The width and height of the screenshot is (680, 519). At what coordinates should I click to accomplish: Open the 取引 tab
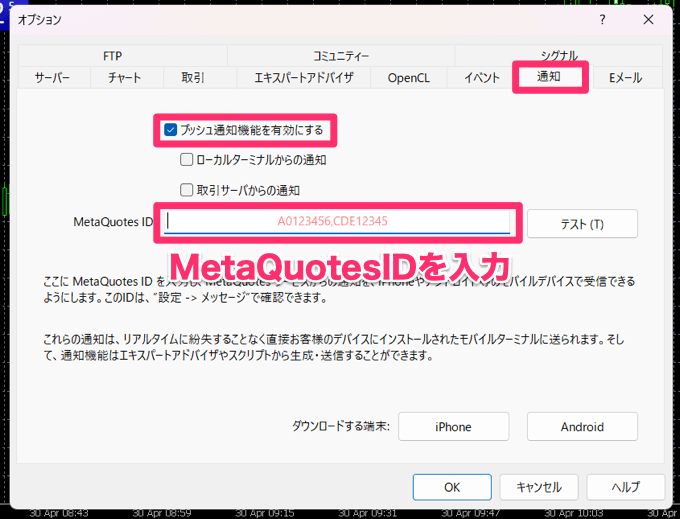(x=200, y=78)
